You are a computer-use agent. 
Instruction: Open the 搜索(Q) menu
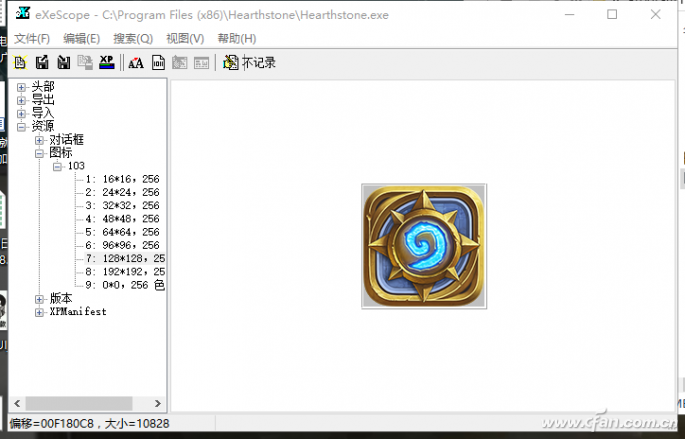pos(133,38)
